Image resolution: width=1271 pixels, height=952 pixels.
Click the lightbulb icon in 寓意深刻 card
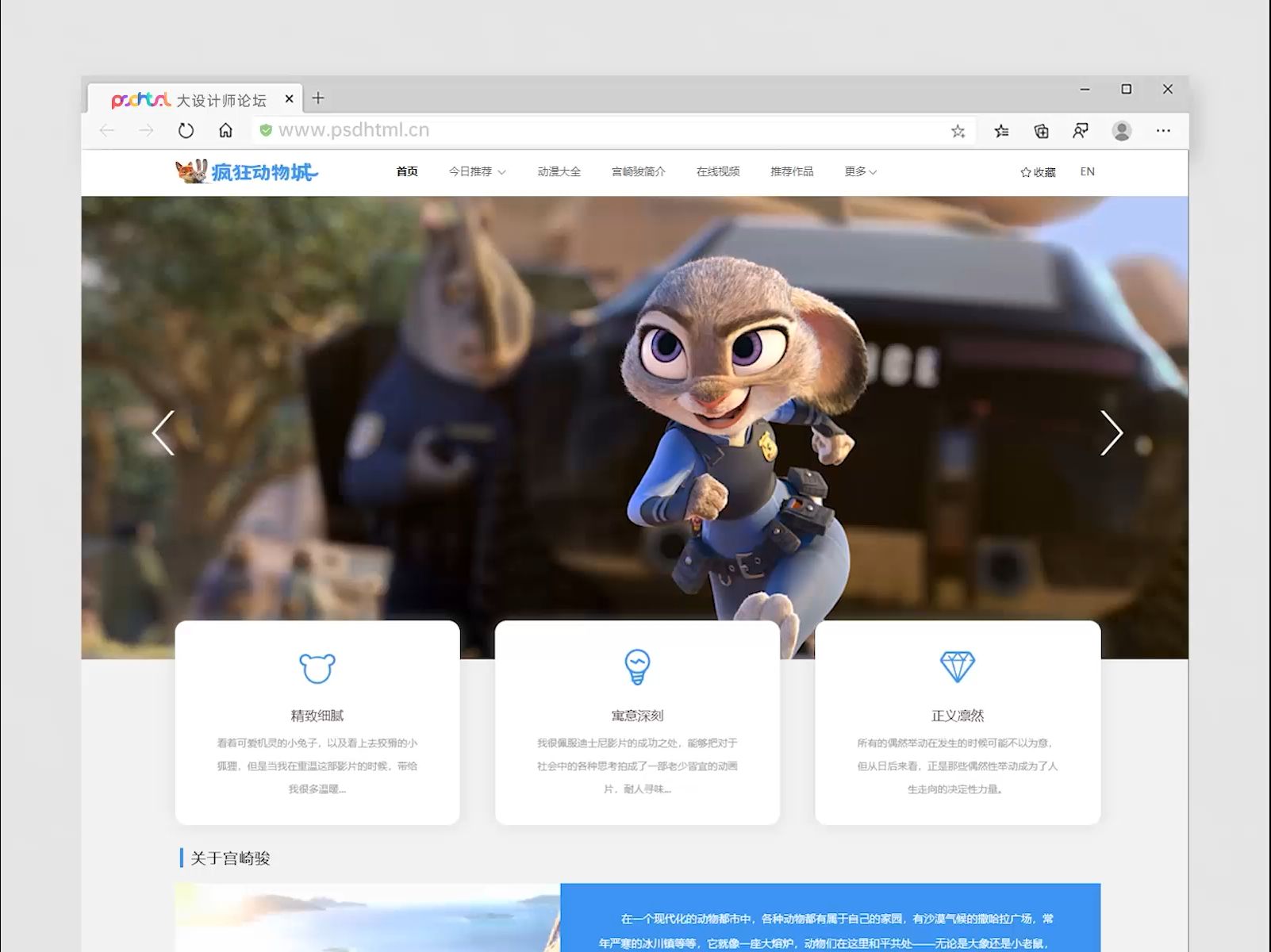pyautogui.click(x=637, y=667)
